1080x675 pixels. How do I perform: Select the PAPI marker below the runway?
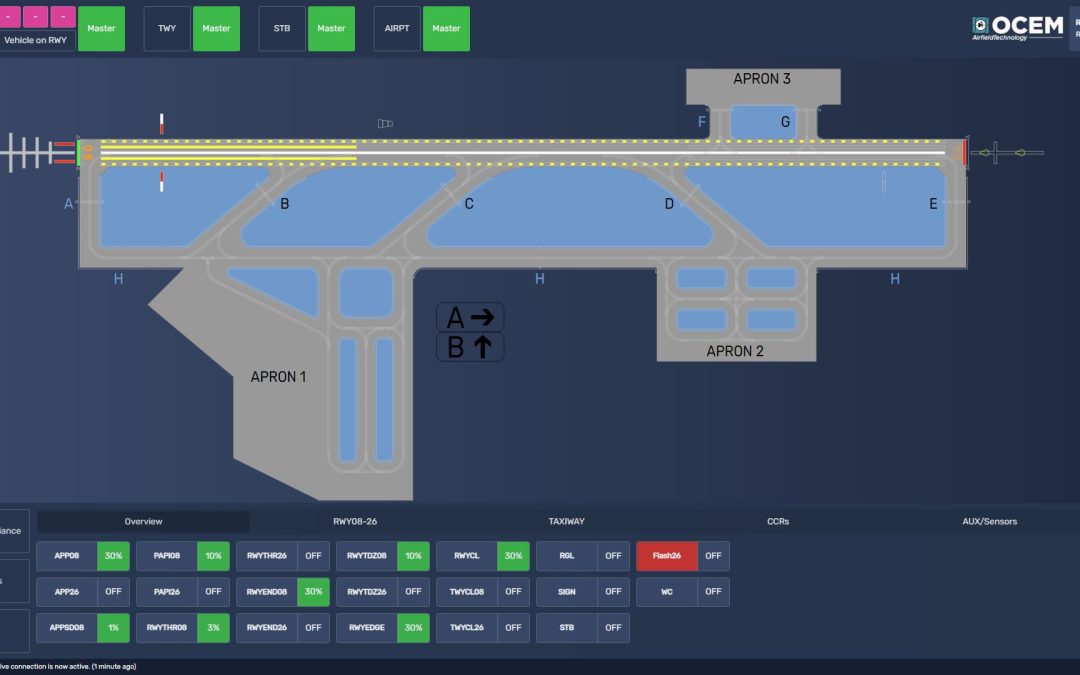162,182
